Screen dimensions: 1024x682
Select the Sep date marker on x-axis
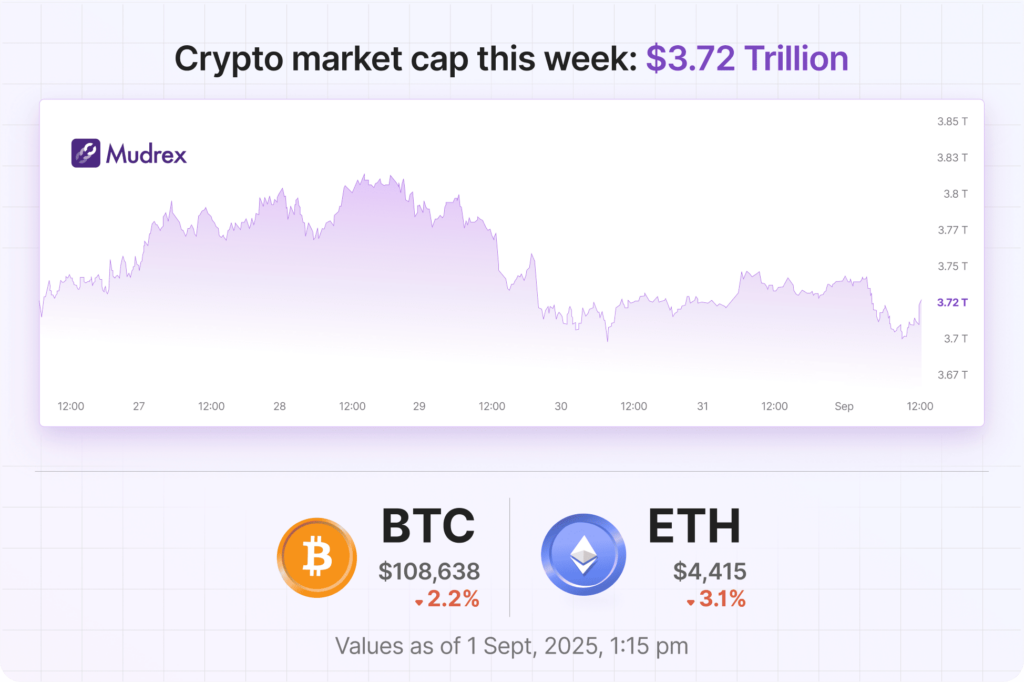(x=845, y=406)
